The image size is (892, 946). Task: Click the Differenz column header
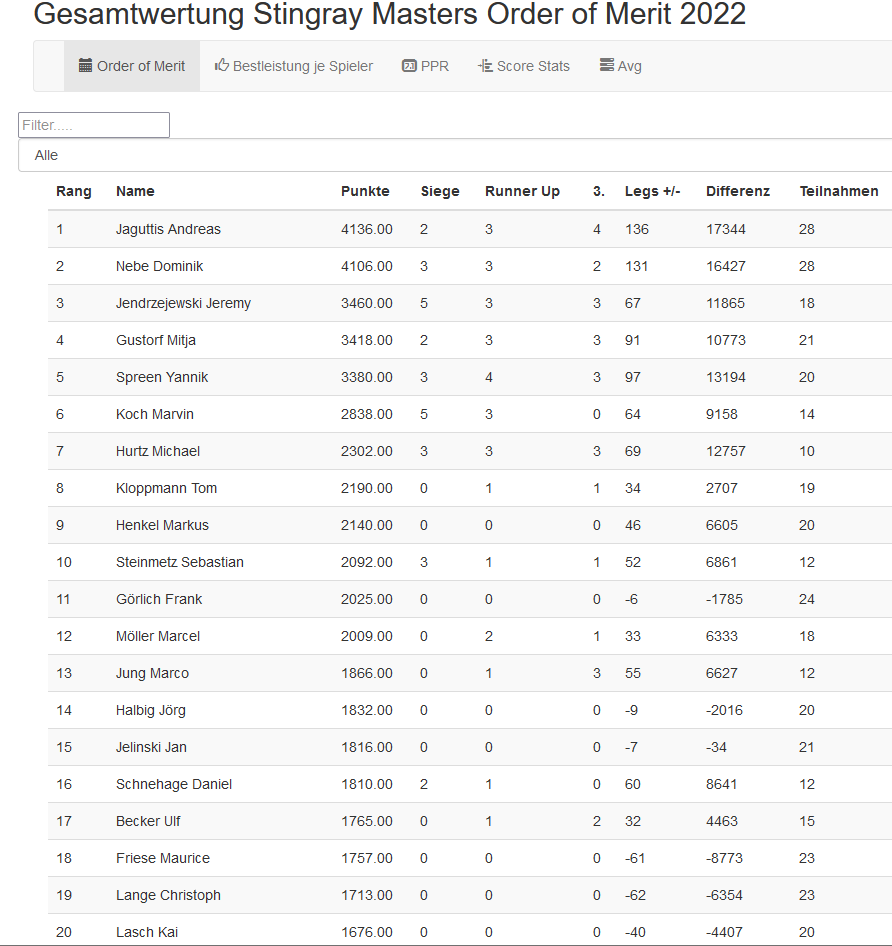[x=737, y=191]
